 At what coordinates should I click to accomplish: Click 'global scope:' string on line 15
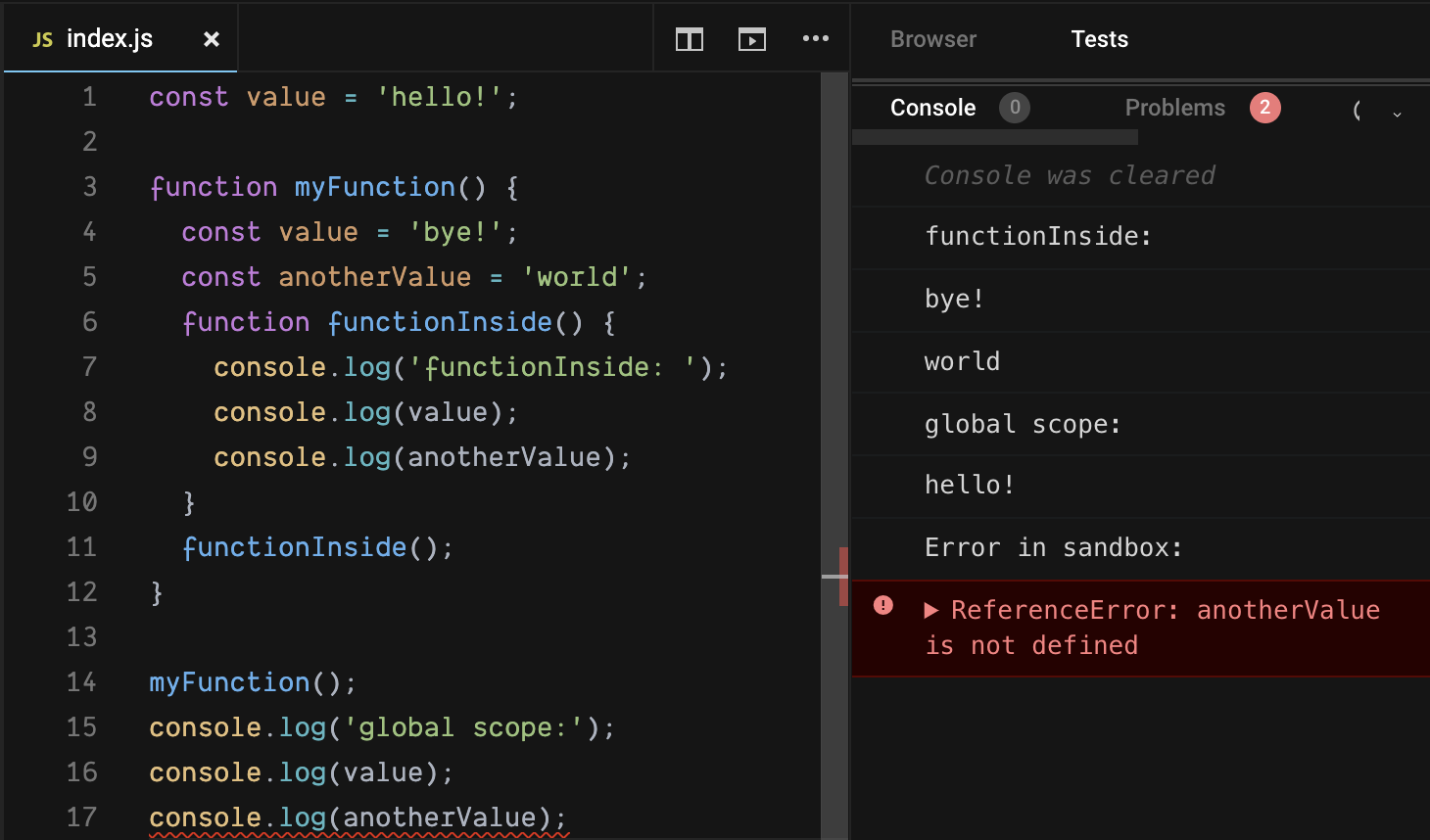[x=463, y=727]
